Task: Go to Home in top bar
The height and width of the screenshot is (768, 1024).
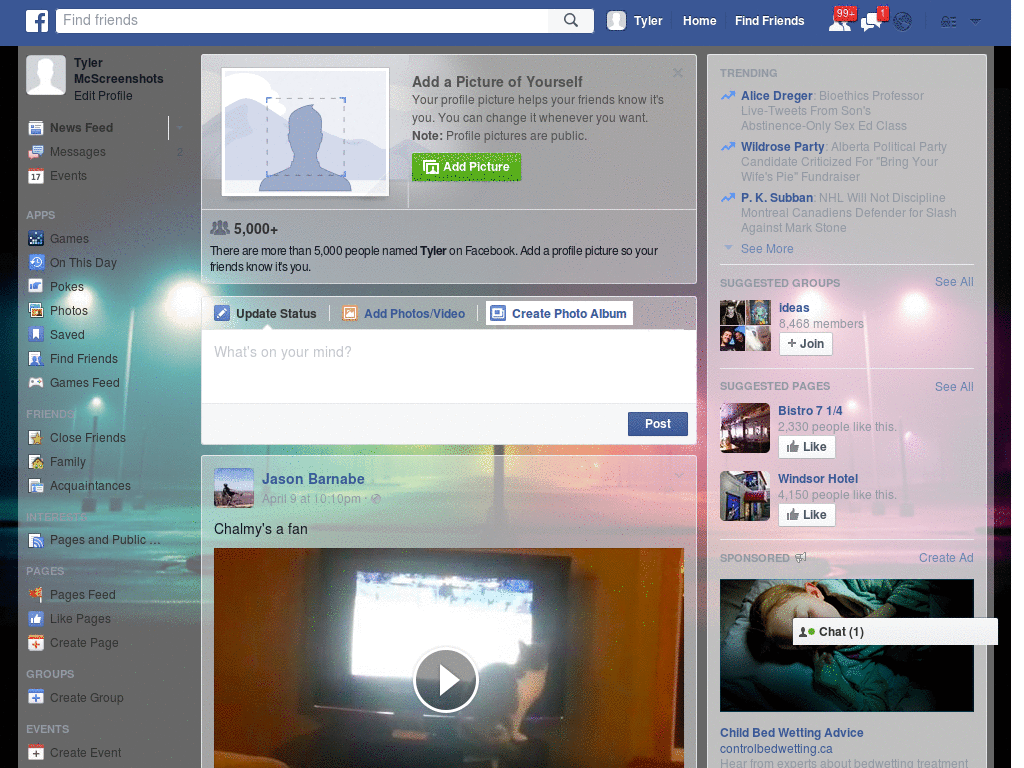Action: coord(699,21)
